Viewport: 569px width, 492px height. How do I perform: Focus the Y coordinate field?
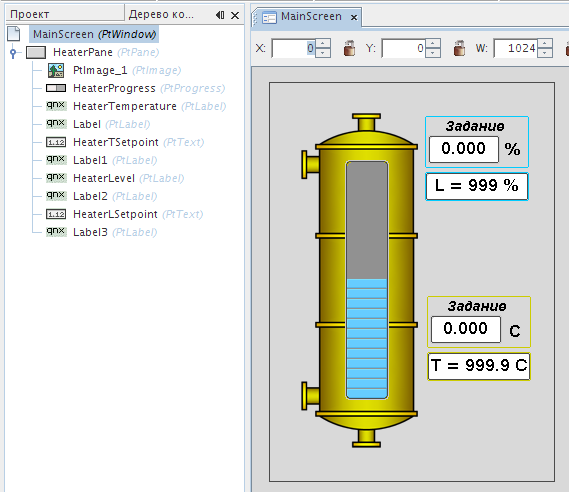tap(404, 48)
